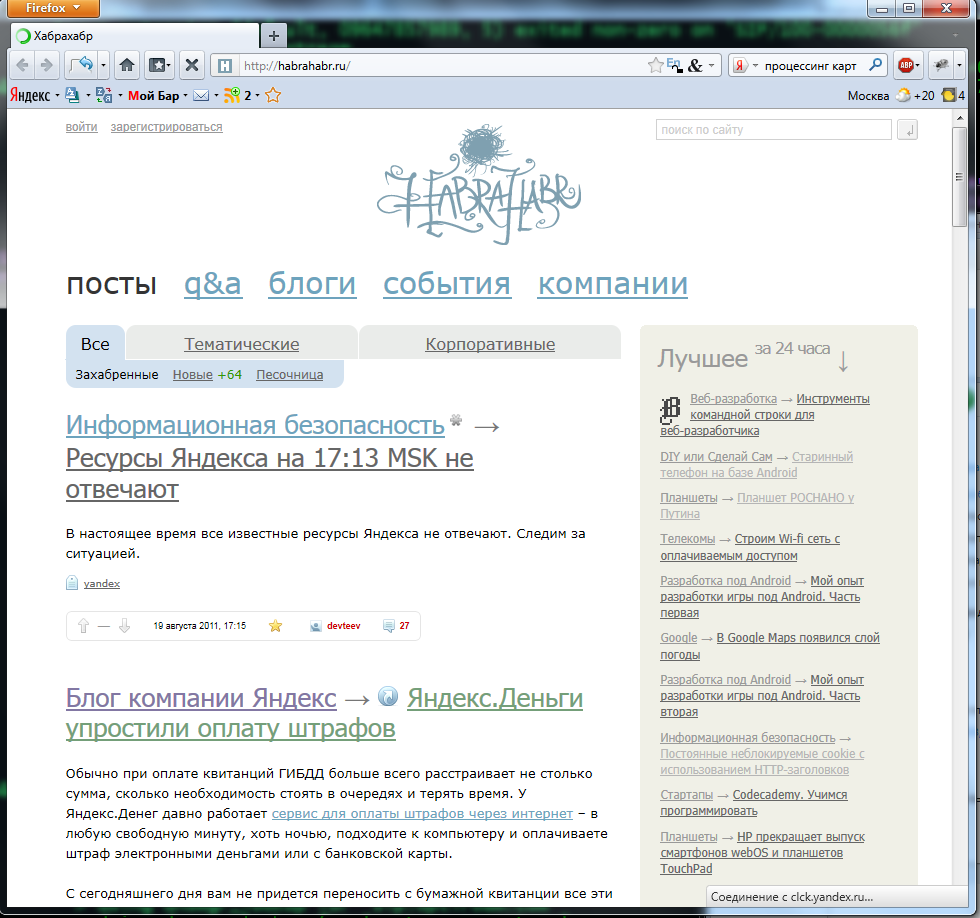
Task: Switch to the Хабрахабр browser tab
Action: point(134,36)
